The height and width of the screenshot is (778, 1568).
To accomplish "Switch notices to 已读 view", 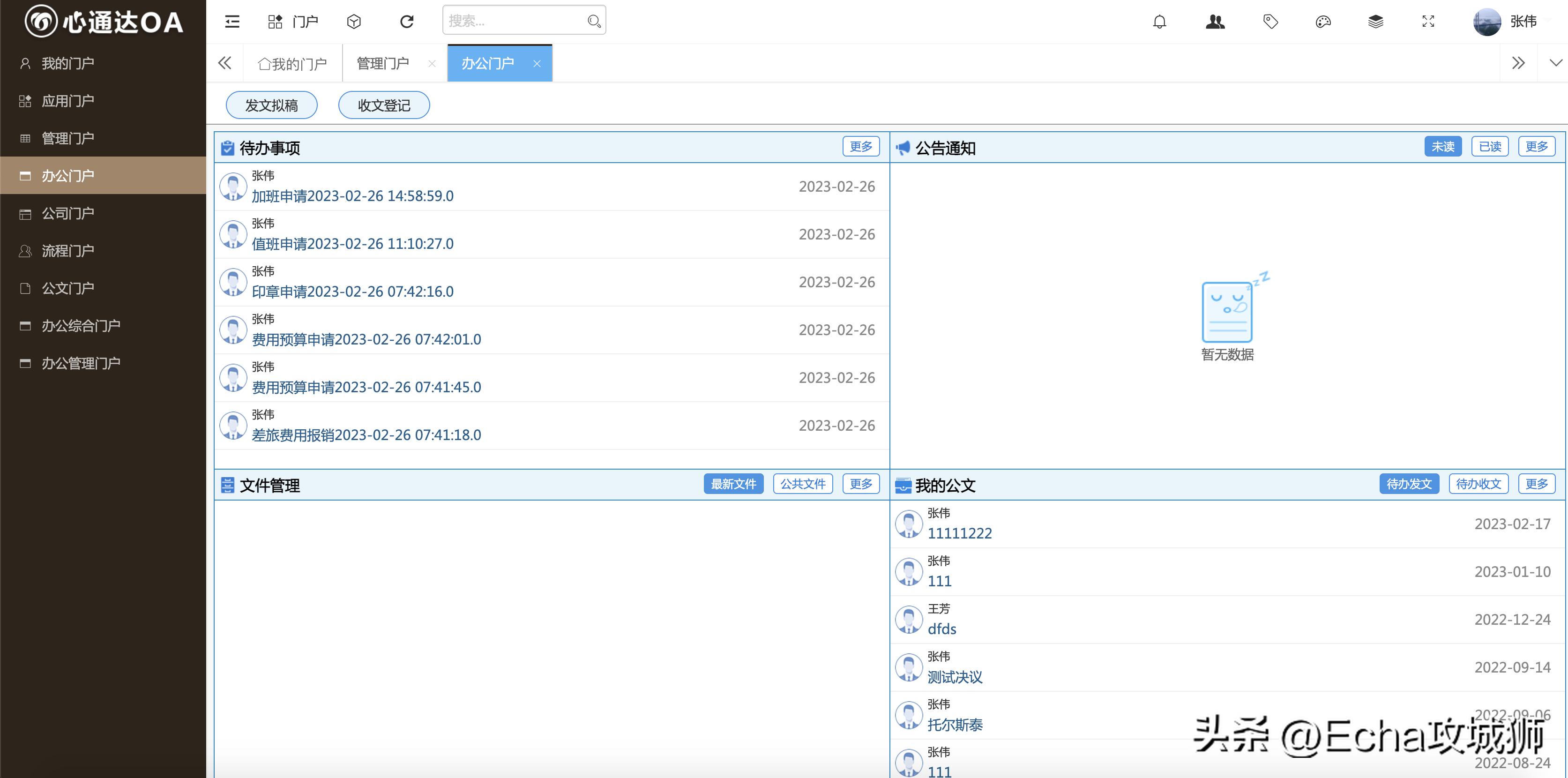I will (x=1489, y=146).
